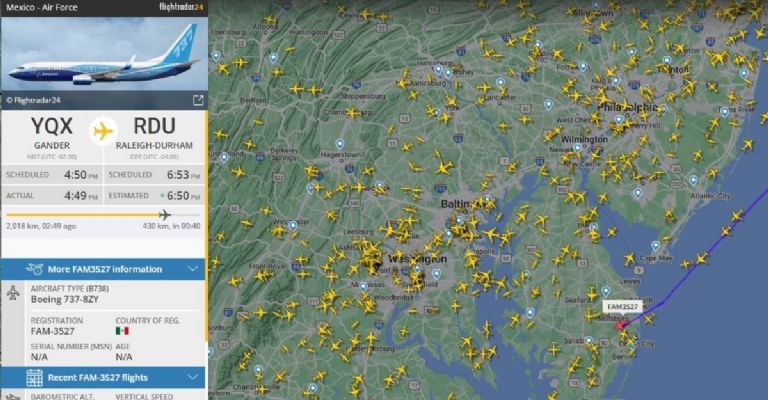The width and height of the screenshot is (768, 400).
Task: Click the RDU Raleigh-Durham destination airport link
Action: coord(154,133)
